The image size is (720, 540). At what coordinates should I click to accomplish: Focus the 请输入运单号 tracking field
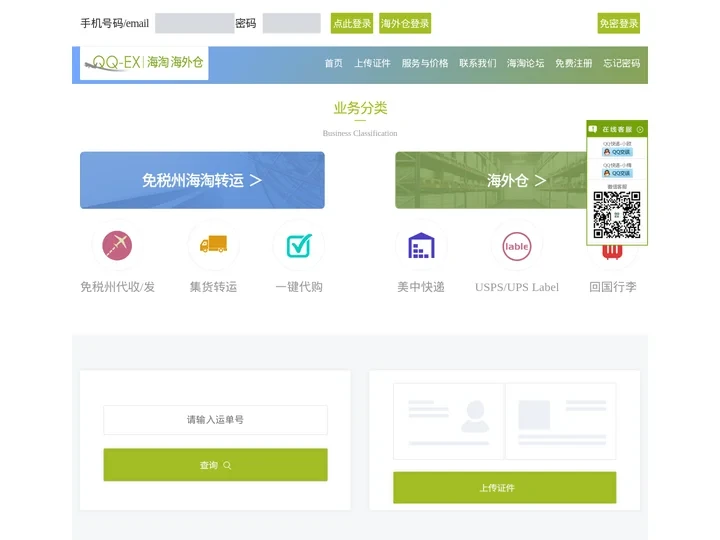215,420
